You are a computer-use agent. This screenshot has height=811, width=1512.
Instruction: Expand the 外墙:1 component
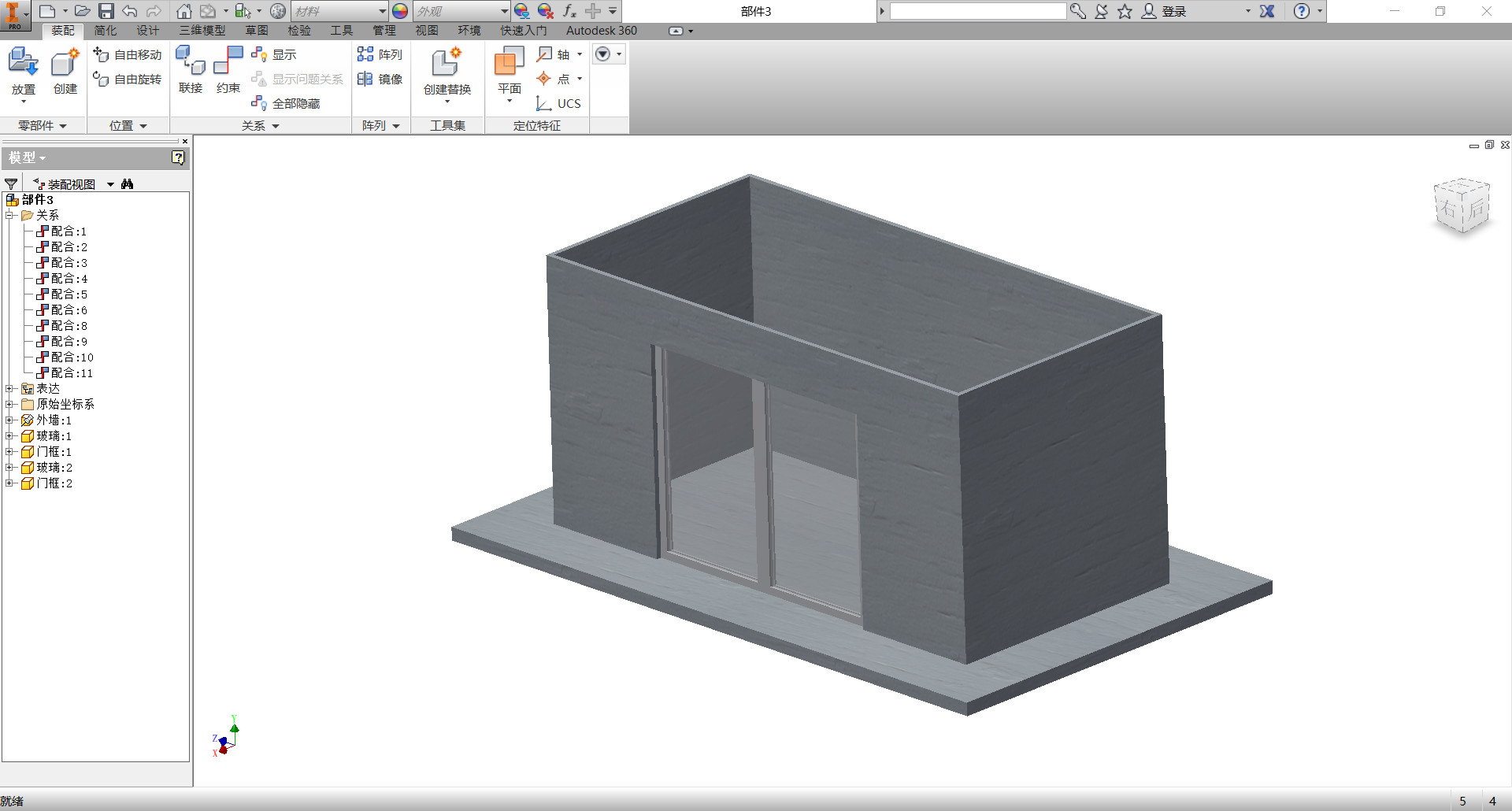pos(9,420)
